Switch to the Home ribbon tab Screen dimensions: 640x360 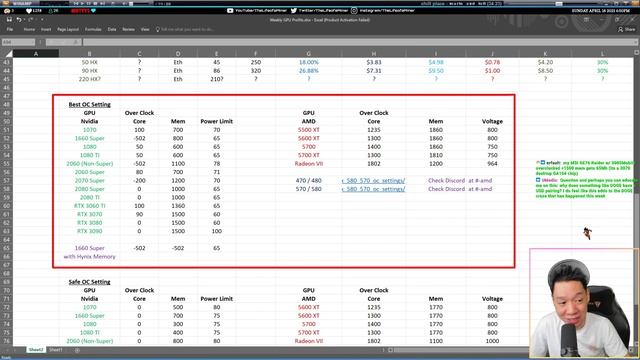click(29, 29)
